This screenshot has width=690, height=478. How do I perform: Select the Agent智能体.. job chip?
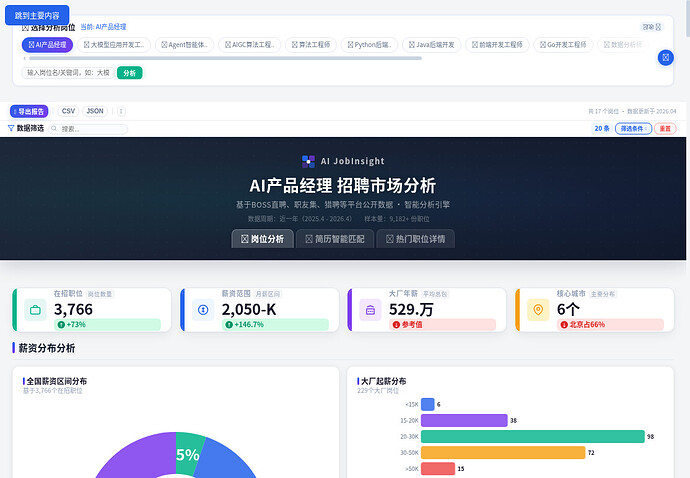184,44
